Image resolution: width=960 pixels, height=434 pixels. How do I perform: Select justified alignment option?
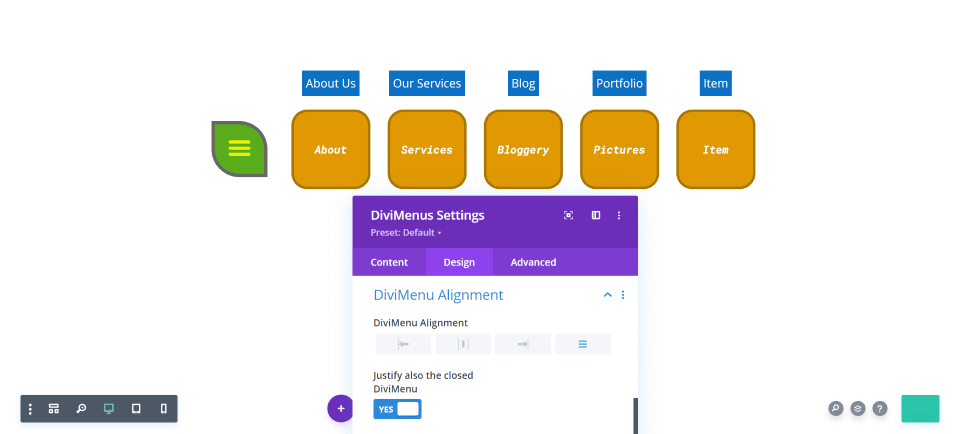tap(583, 344)
